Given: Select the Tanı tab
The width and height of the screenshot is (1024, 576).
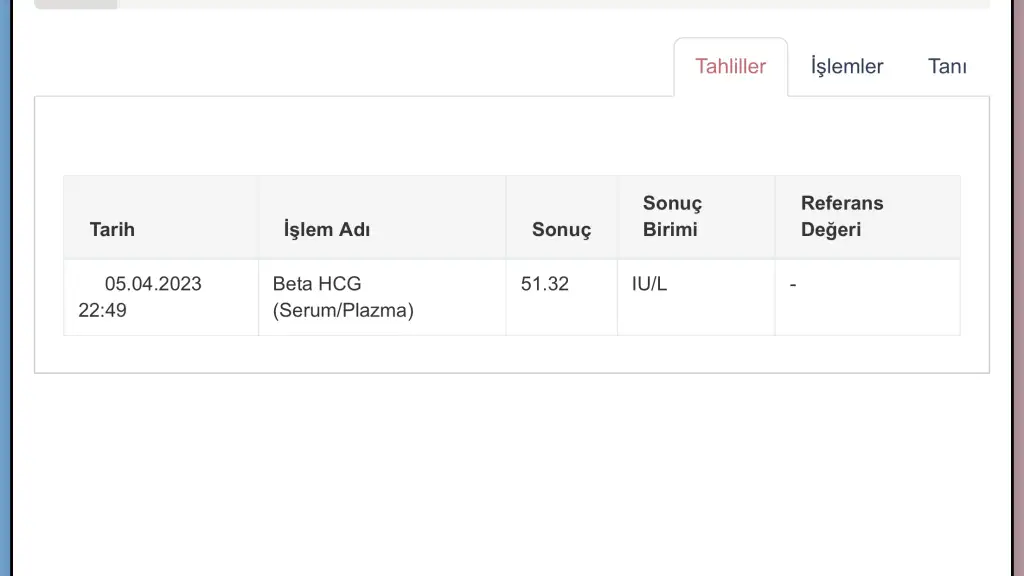Looking at the screenshot, I should coord(947,67).
